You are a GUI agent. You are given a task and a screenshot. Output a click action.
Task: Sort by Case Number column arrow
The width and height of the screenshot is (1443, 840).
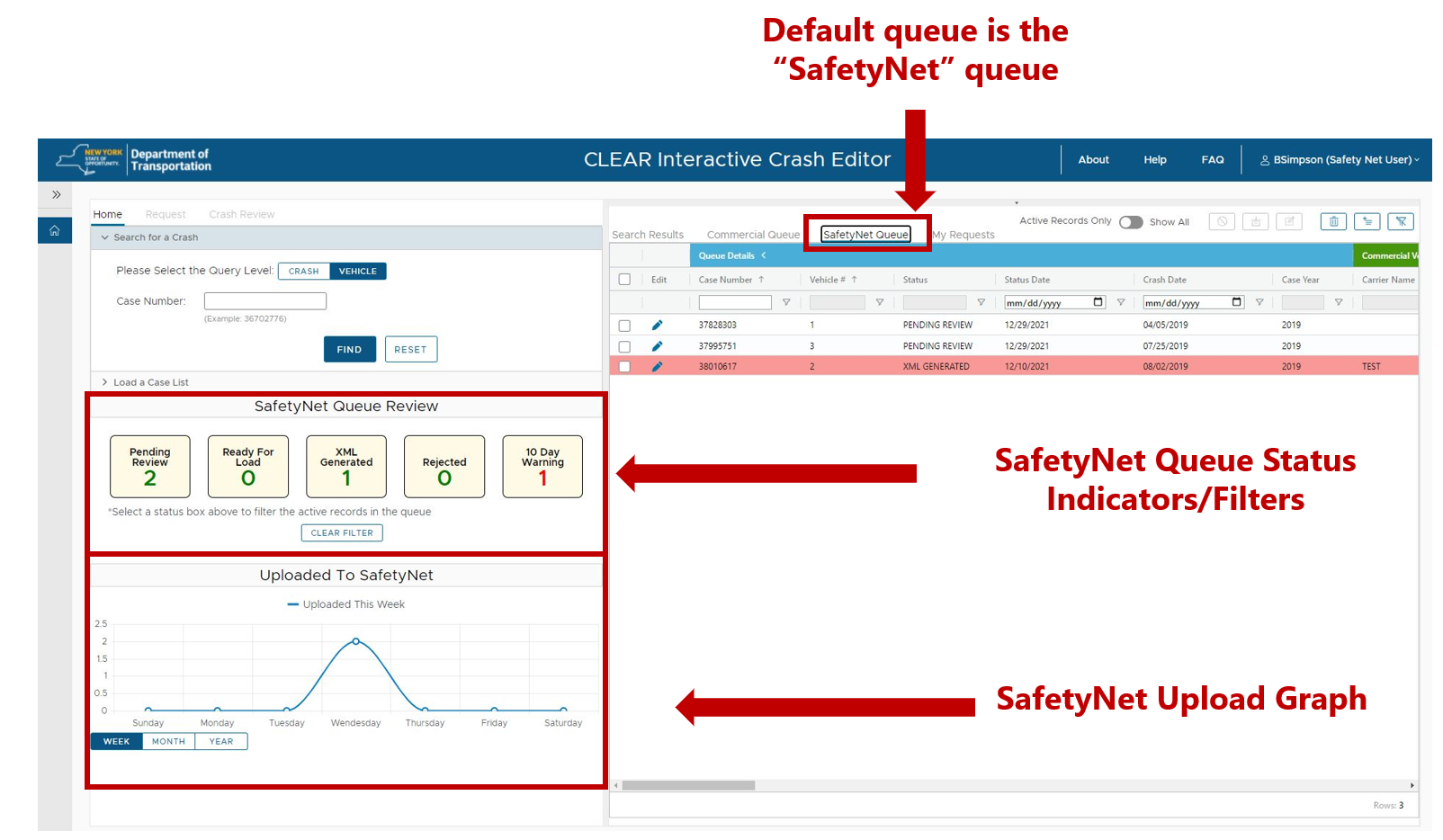[x=761, y=280]
